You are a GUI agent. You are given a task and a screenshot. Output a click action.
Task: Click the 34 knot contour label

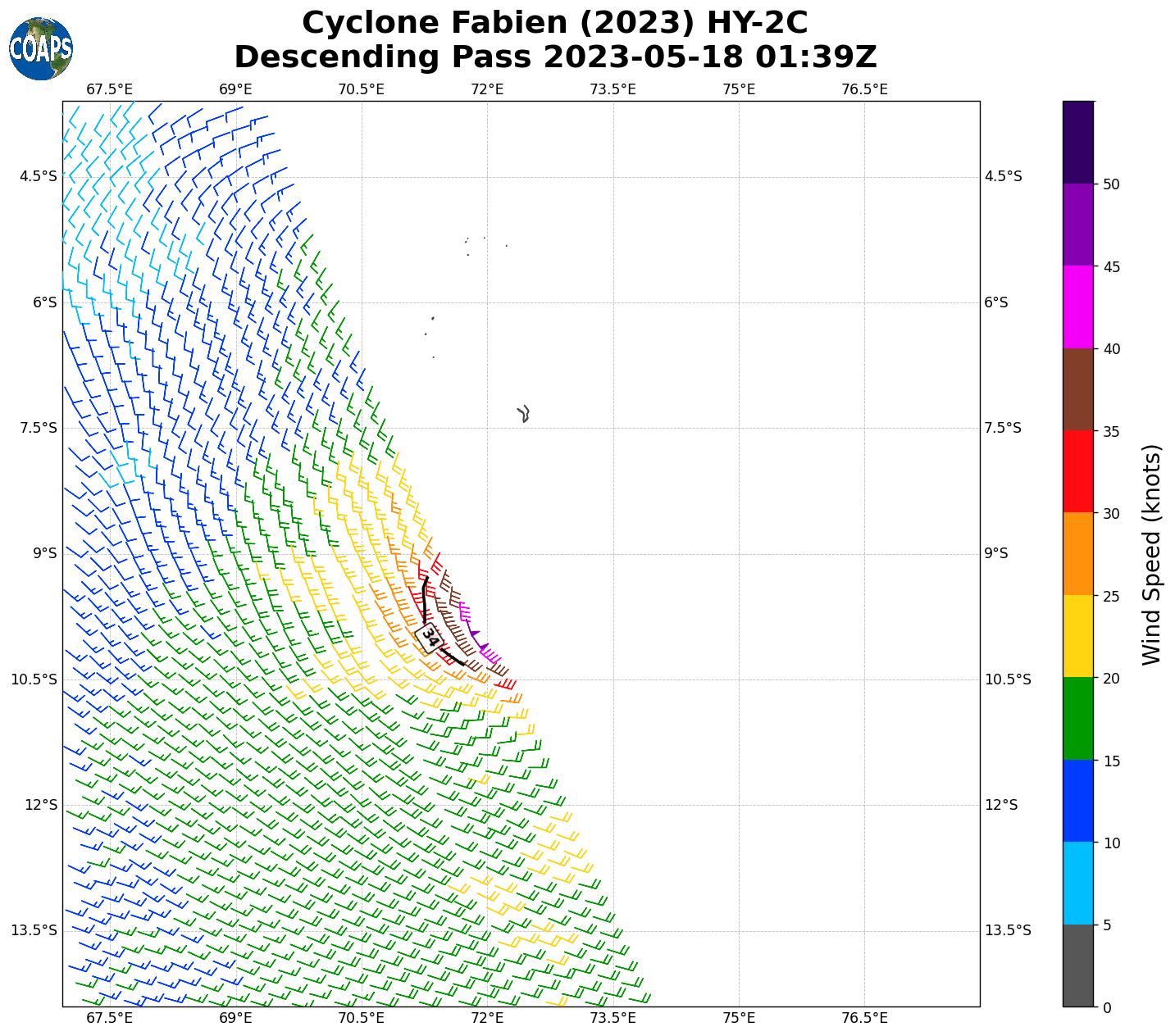(x=429, y=637)
